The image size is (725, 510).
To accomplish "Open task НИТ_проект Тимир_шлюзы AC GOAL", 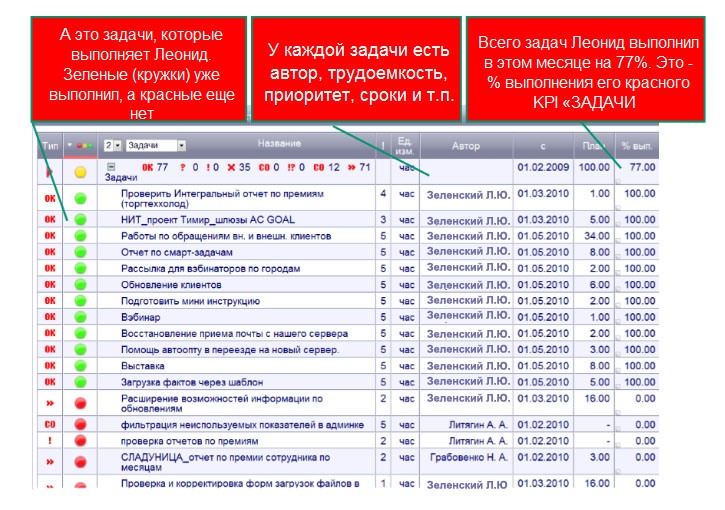I will click(208, 220).
